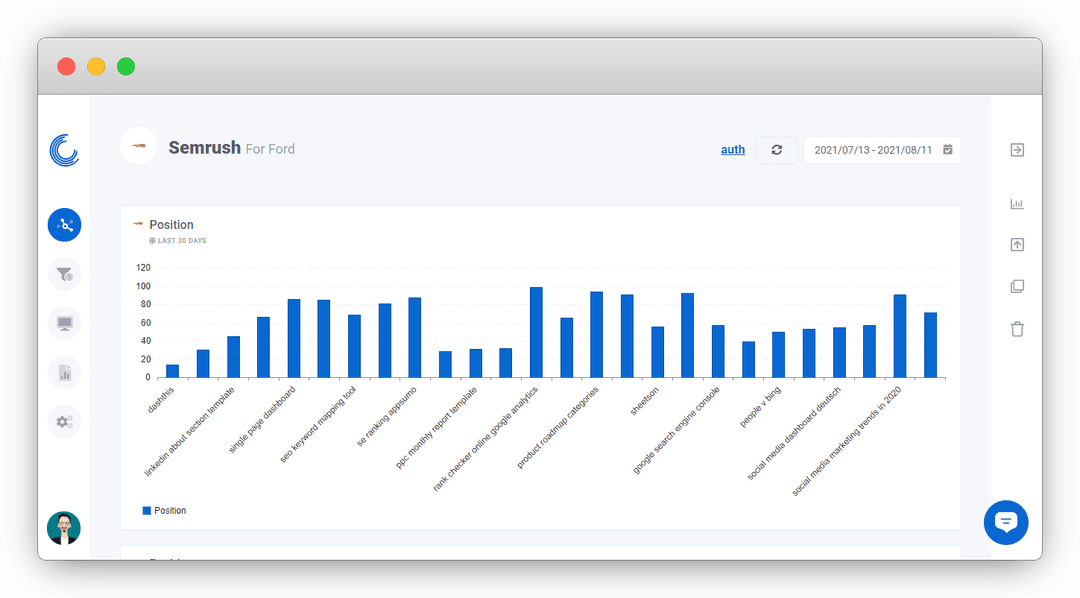Click the 'se ranking appsumo' axis label
Image resolution: width=1080 pixels, height=598 pixels.
click(386, 417)
